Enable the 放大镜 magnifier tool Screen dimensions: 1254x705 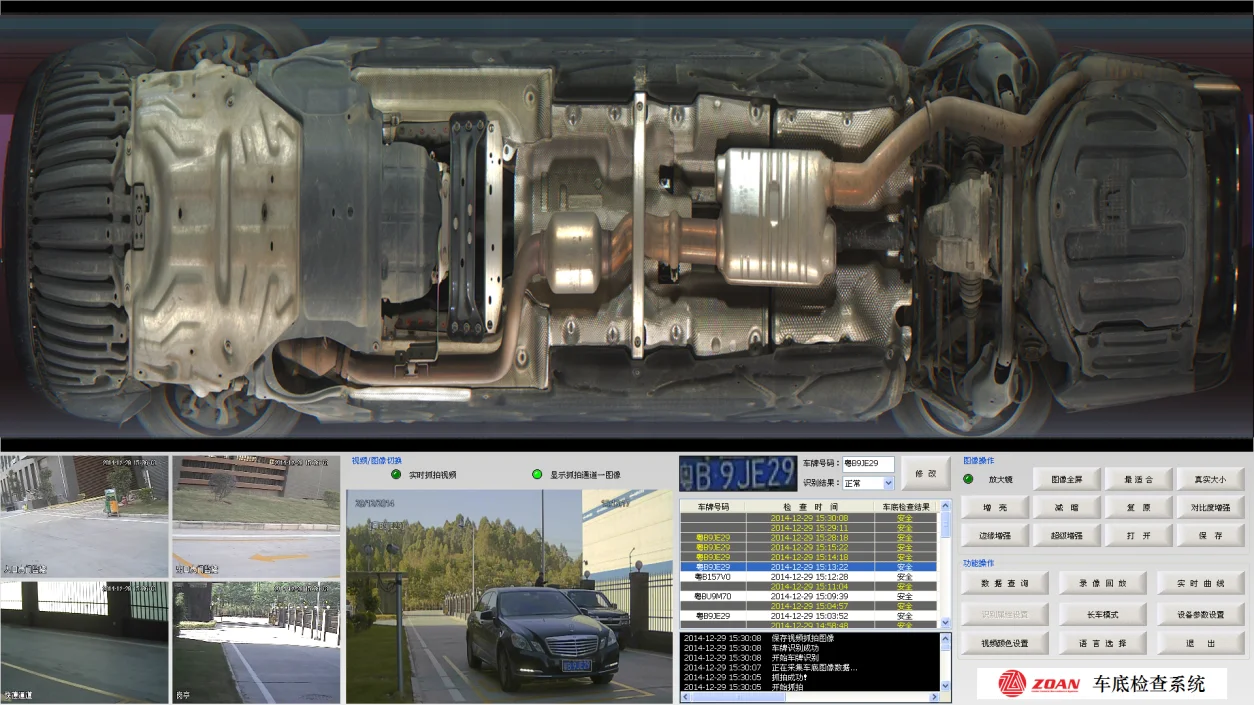[x=968, y=478]
